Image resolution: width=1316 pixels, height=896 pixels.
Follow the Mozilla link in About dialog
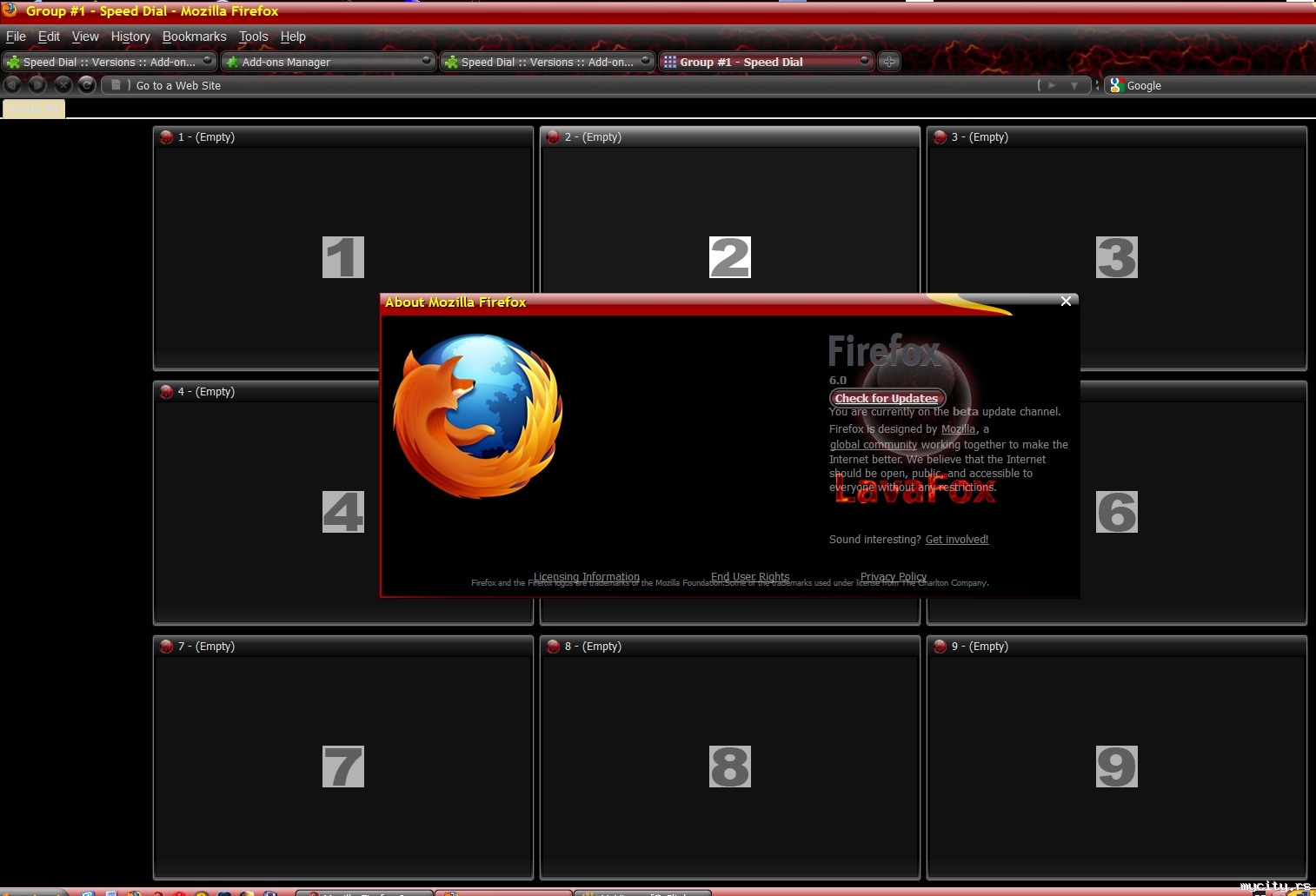[958, 429]
